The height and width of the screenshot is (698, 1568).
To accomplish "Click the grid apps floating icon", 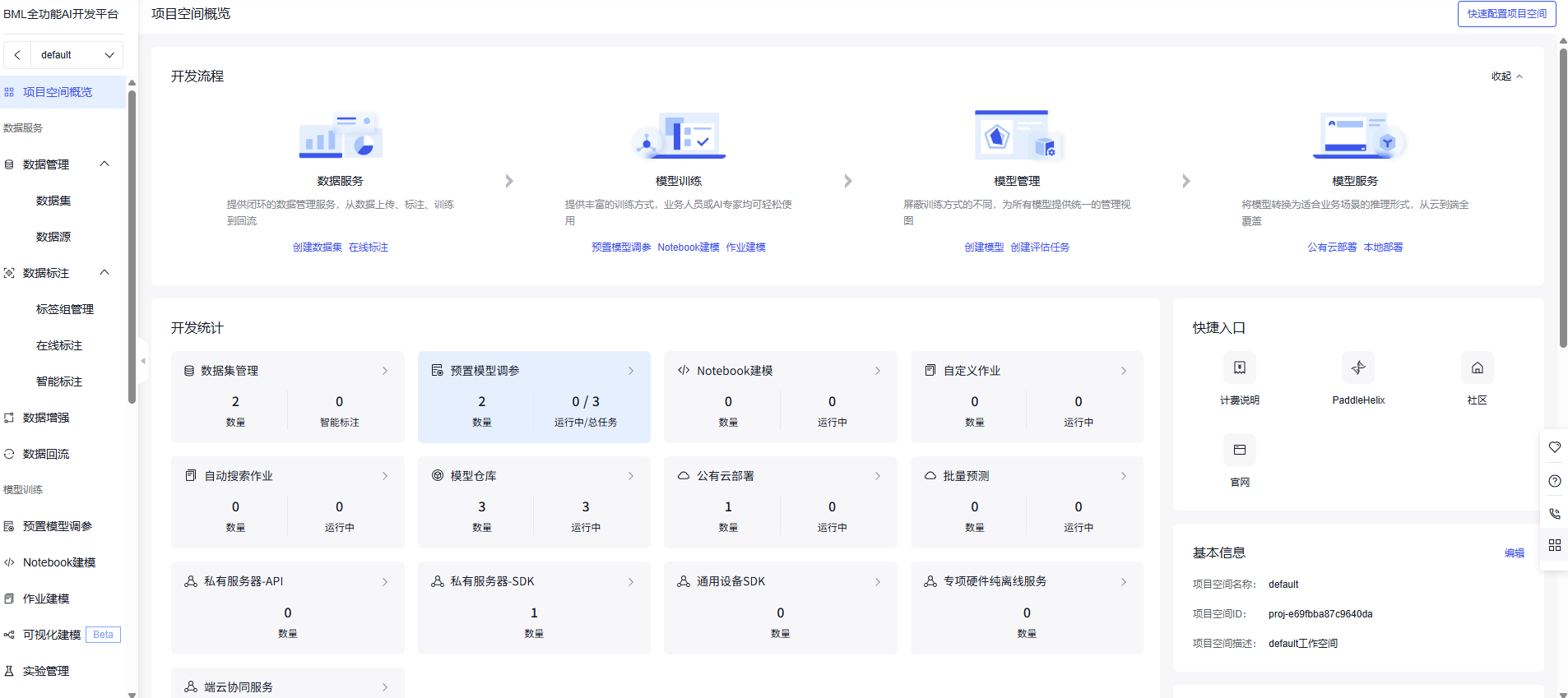I will [x=1555, y=545].
